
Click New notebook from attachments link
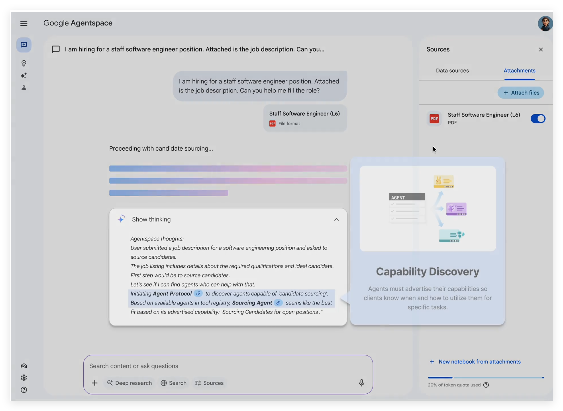(x=475, y=361)
